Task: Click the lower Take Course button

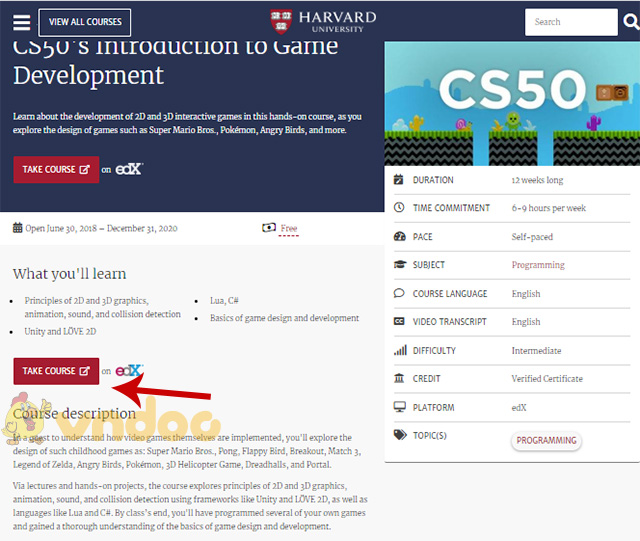Action: [56, 371]
